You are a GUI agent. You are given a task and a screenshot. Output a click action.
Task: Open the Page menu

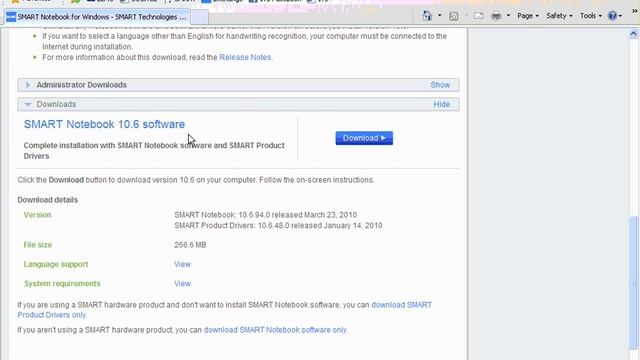pyautogui.click(x=528, y=16)
